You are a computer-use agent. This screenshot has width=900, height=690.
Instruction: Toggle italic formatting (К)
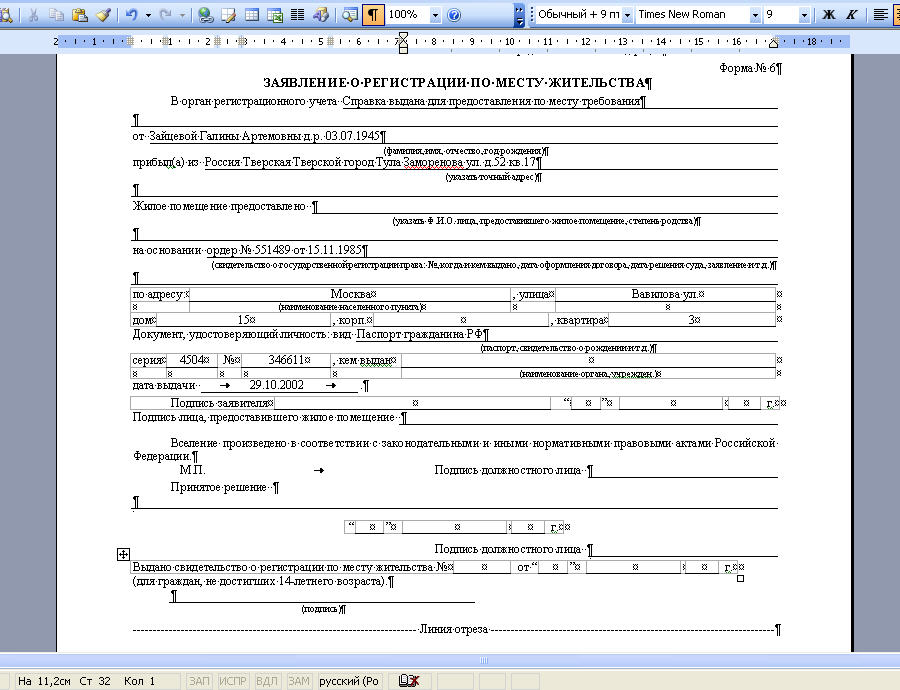pos(852,15)
